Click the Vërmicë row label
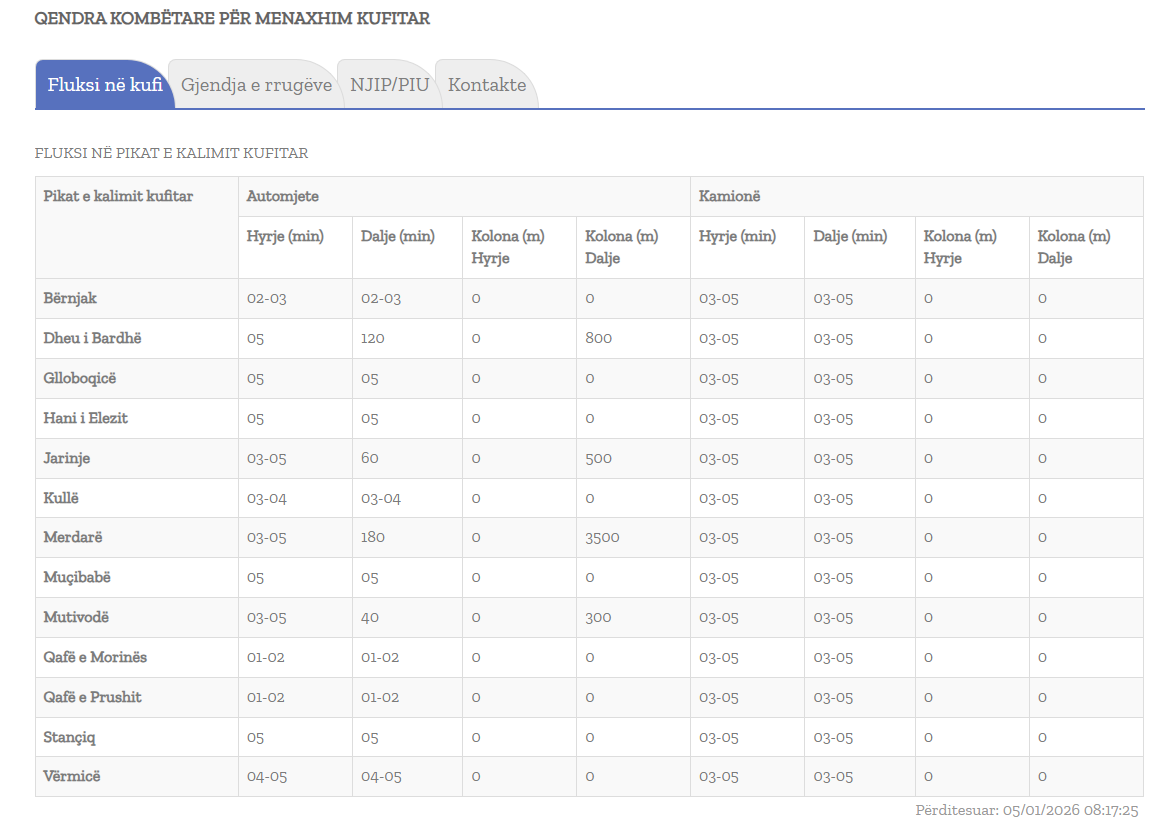 (72, 776)
